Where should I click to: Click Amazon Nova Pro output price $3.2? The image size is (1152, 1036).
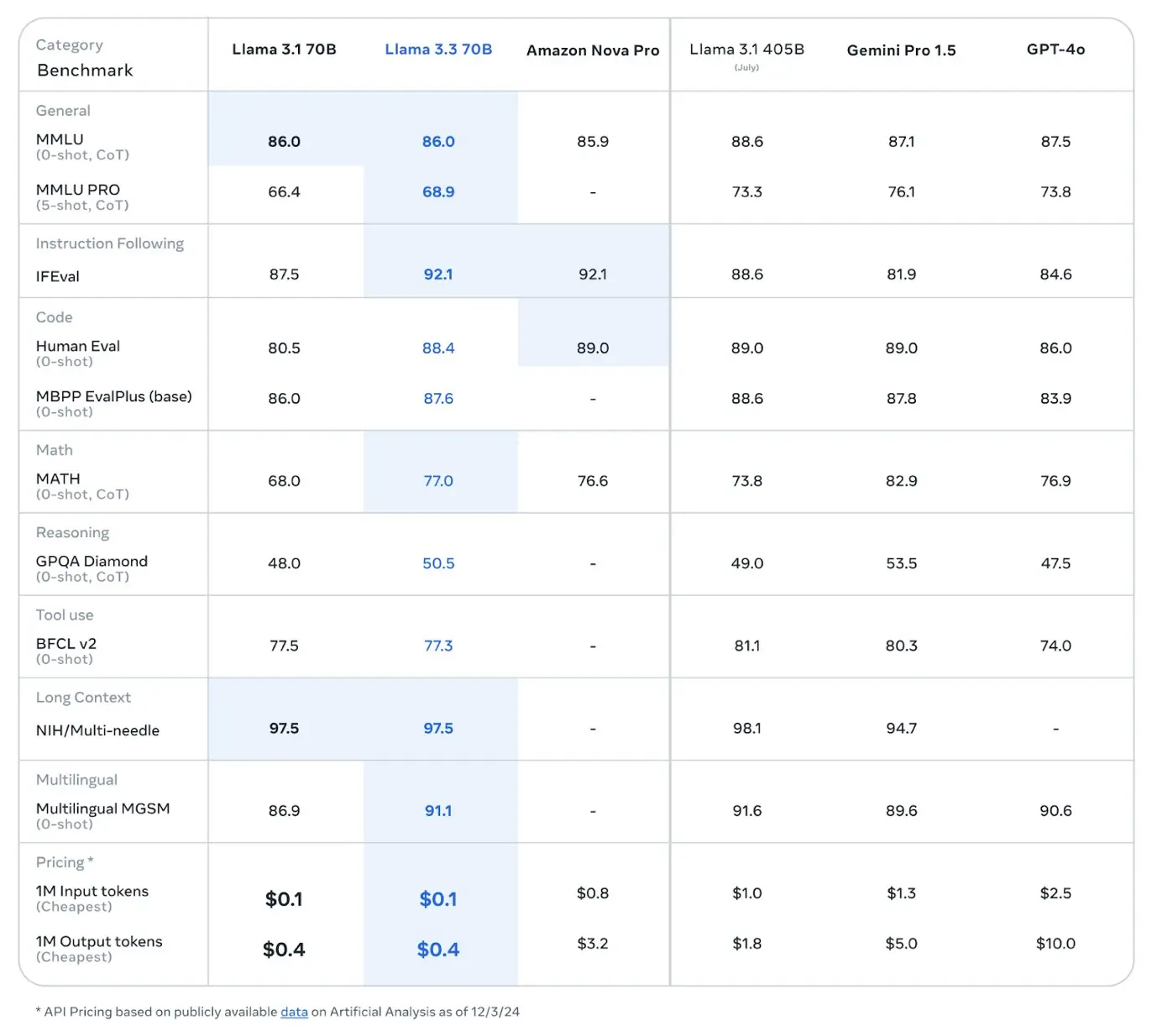(x=593, y=944)
